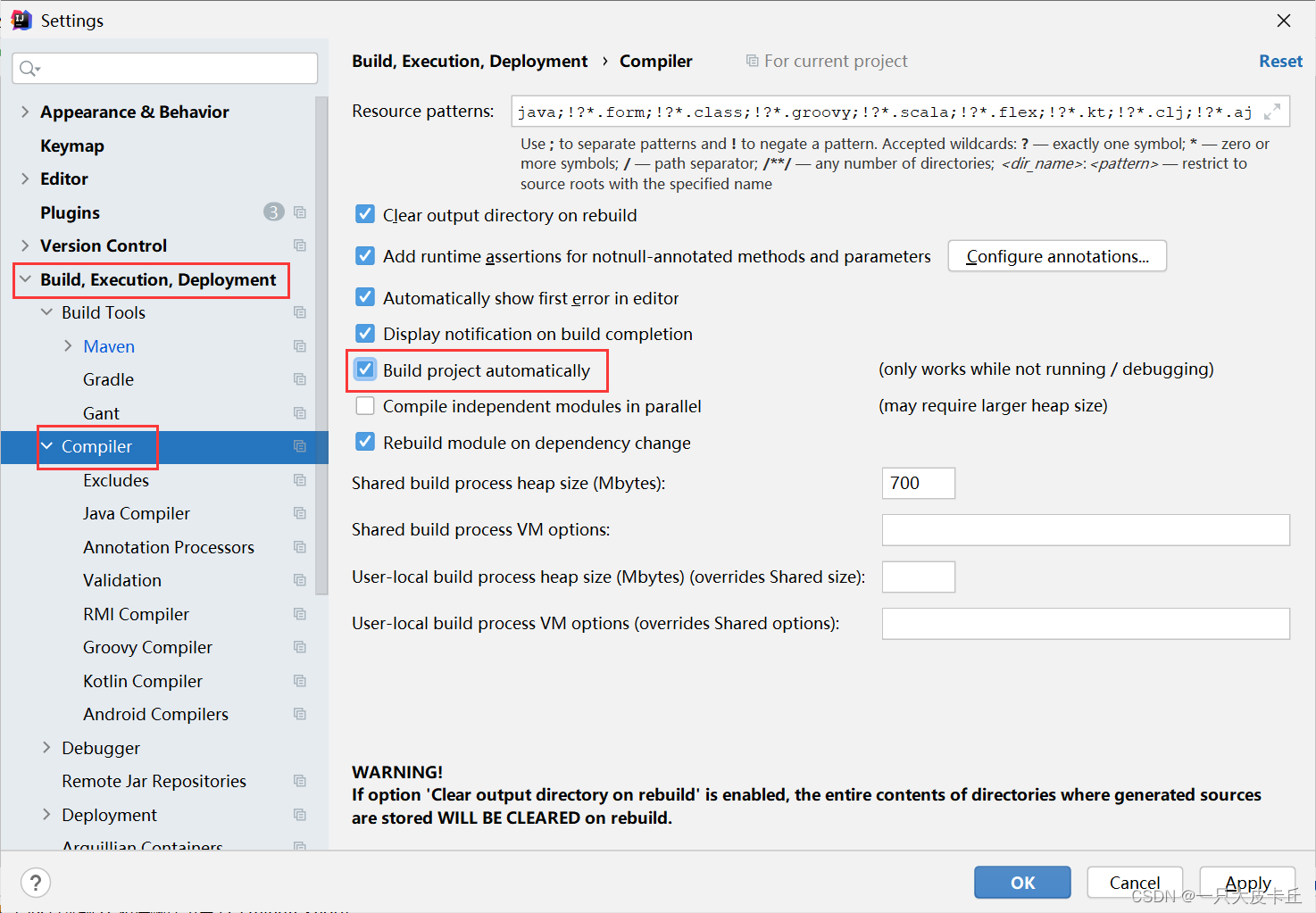Click Build, Execution, Deployment breadcrumb
This screenshot has width=1316, height=913.
coord(470,61)
